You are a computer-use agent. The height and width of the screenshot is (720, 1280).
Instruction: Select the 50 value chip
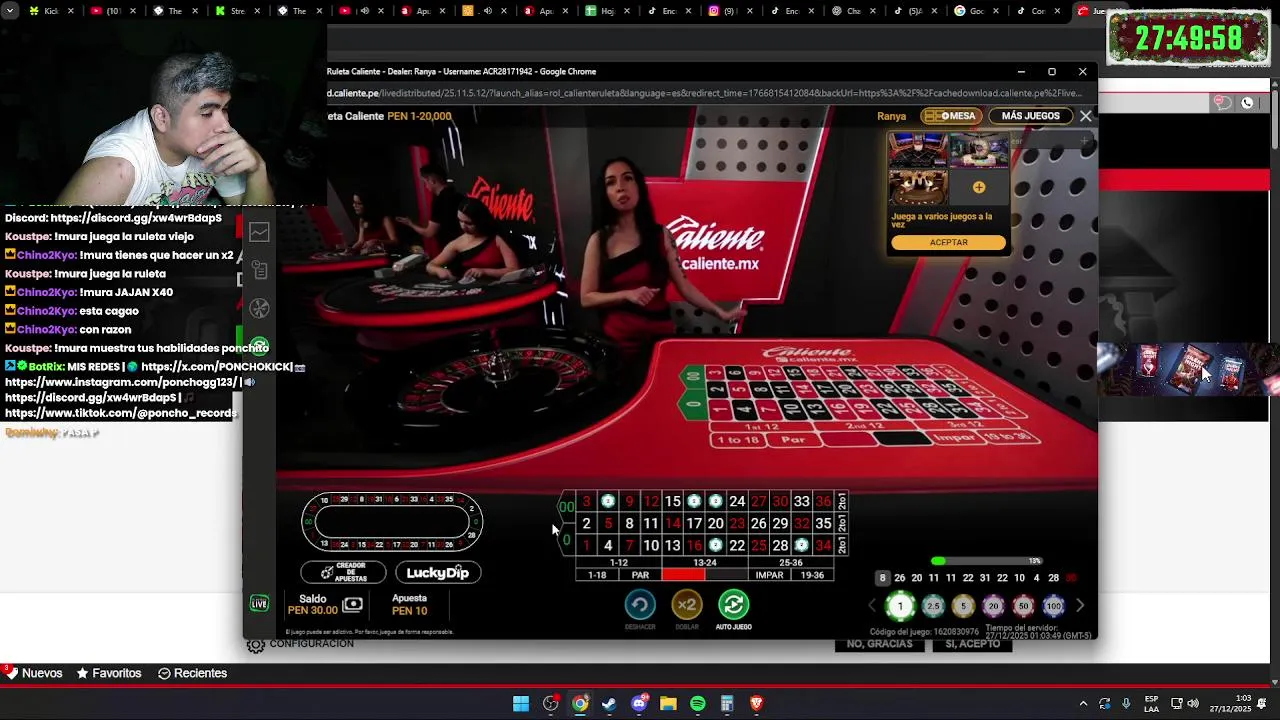click(x=1023, y=606)
